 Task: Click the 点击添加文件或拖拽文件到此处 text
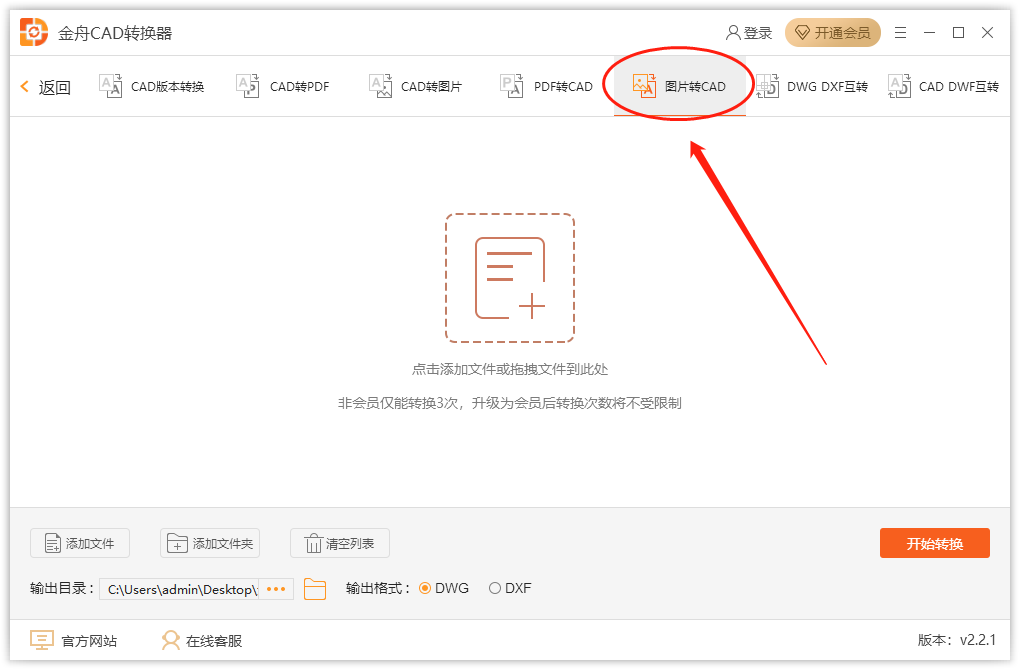coord(510,369)
